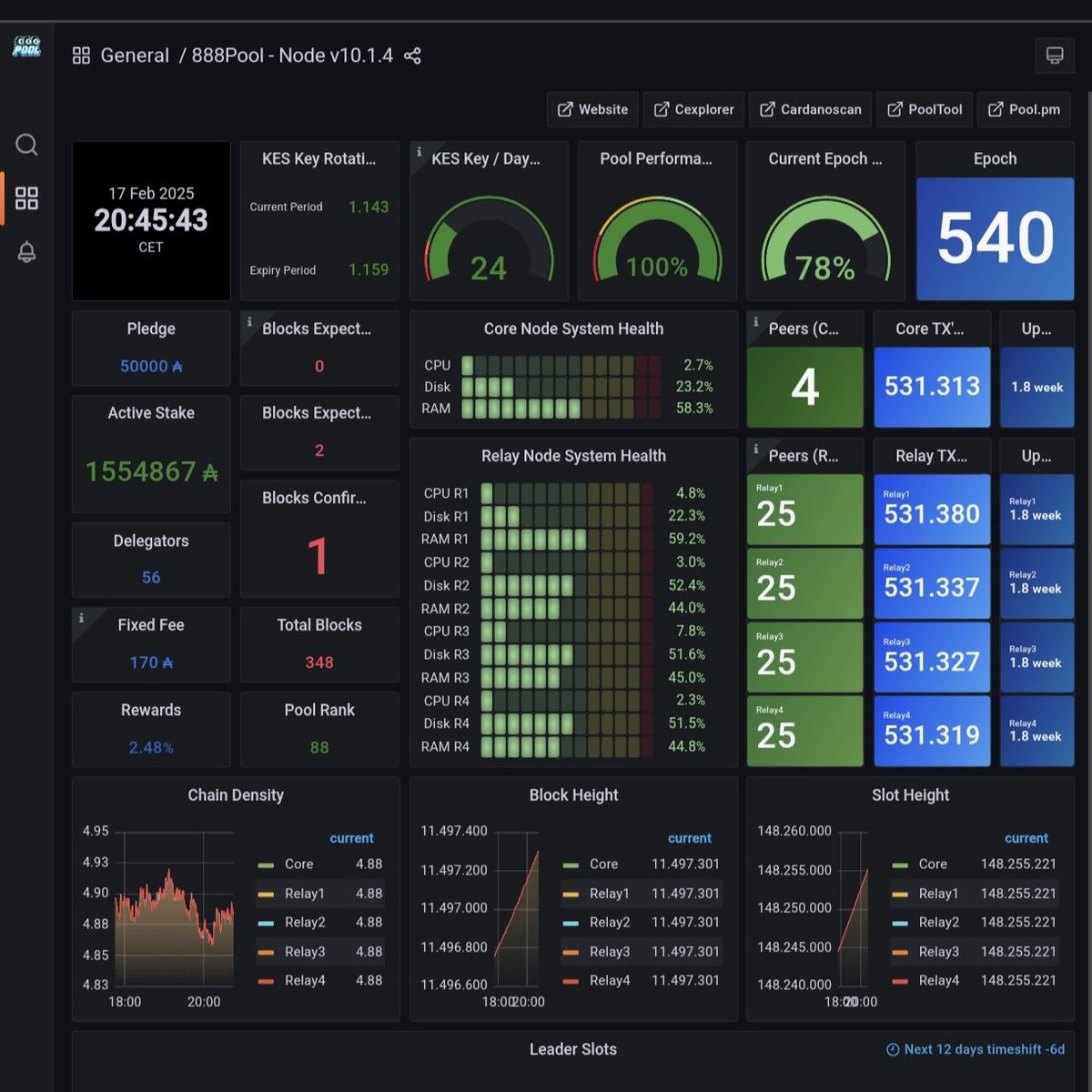Click the Next 12 days timeshift link
1092x1092 pixels.
click(976, 1048)
